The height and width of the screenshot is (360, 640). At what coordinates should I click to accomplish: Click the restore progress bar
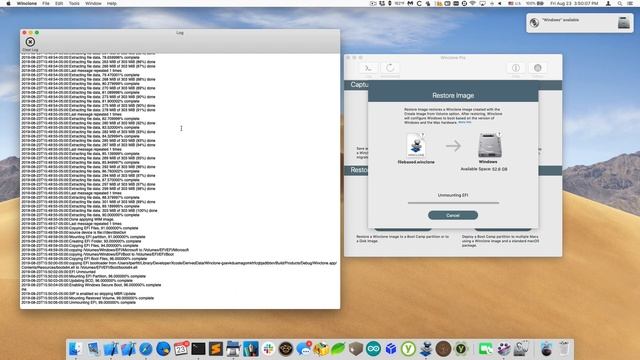pyautogui.click(x=453, y=202)
